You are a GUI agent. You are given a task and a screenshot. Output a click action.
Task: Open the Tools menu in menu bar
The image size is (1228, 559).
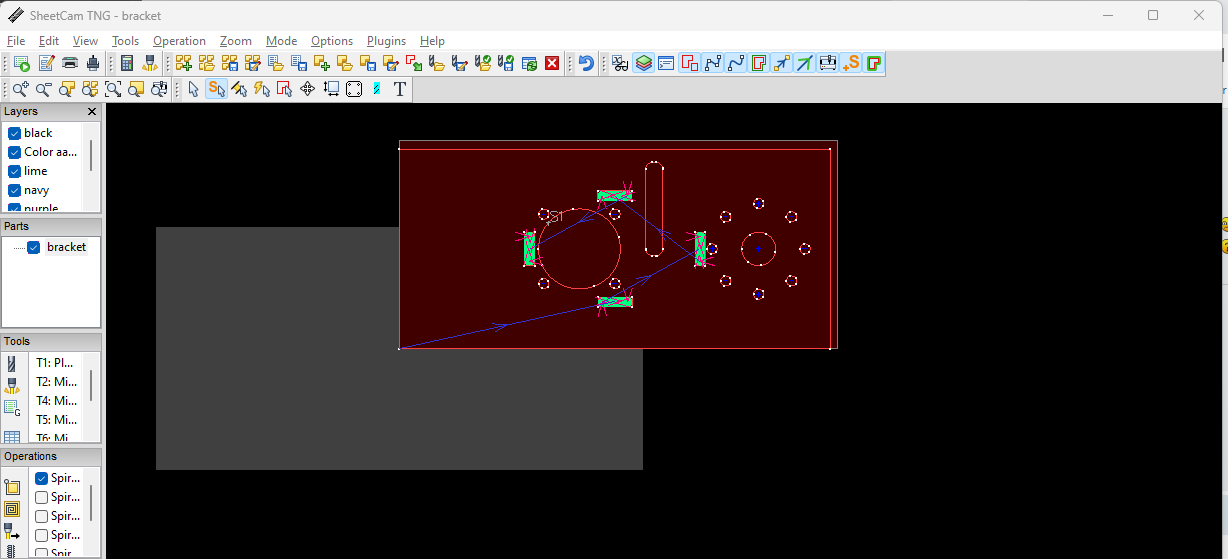125,41
